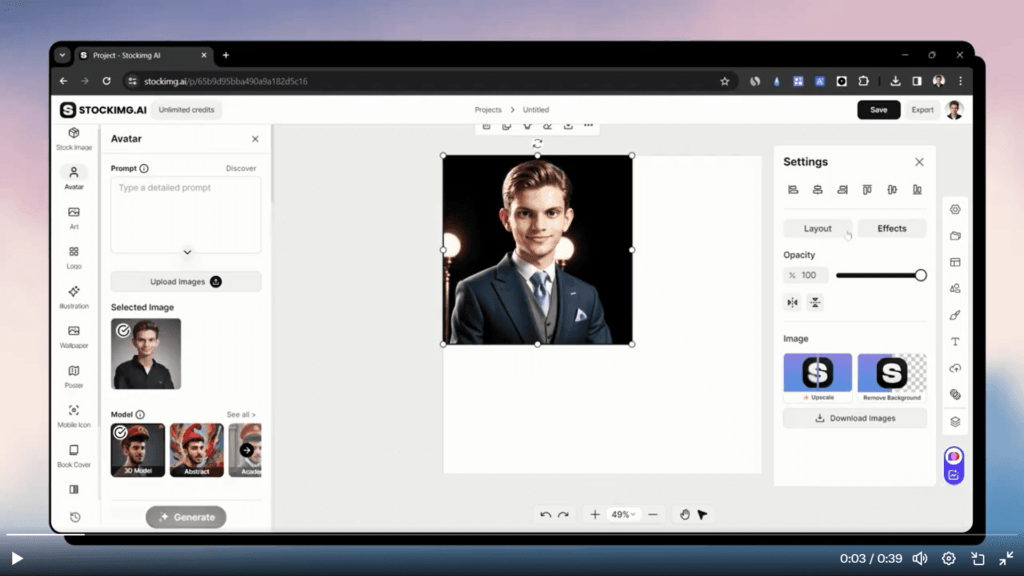
Task: Open the Stock Image tool in sidebar
Action: coord(74,138)
